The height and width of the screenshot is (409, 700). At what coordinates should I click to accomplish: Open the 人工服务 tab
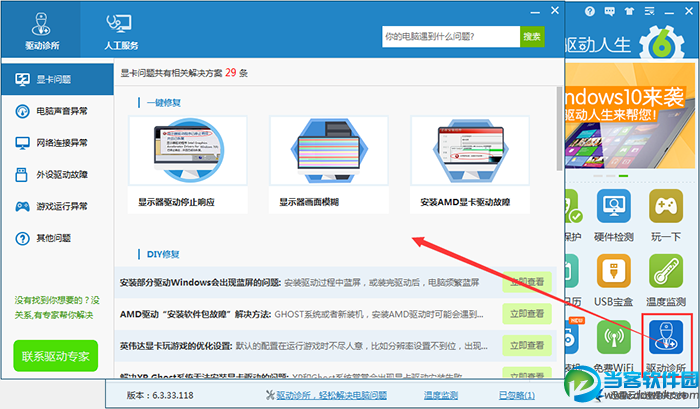pos(121,31)
